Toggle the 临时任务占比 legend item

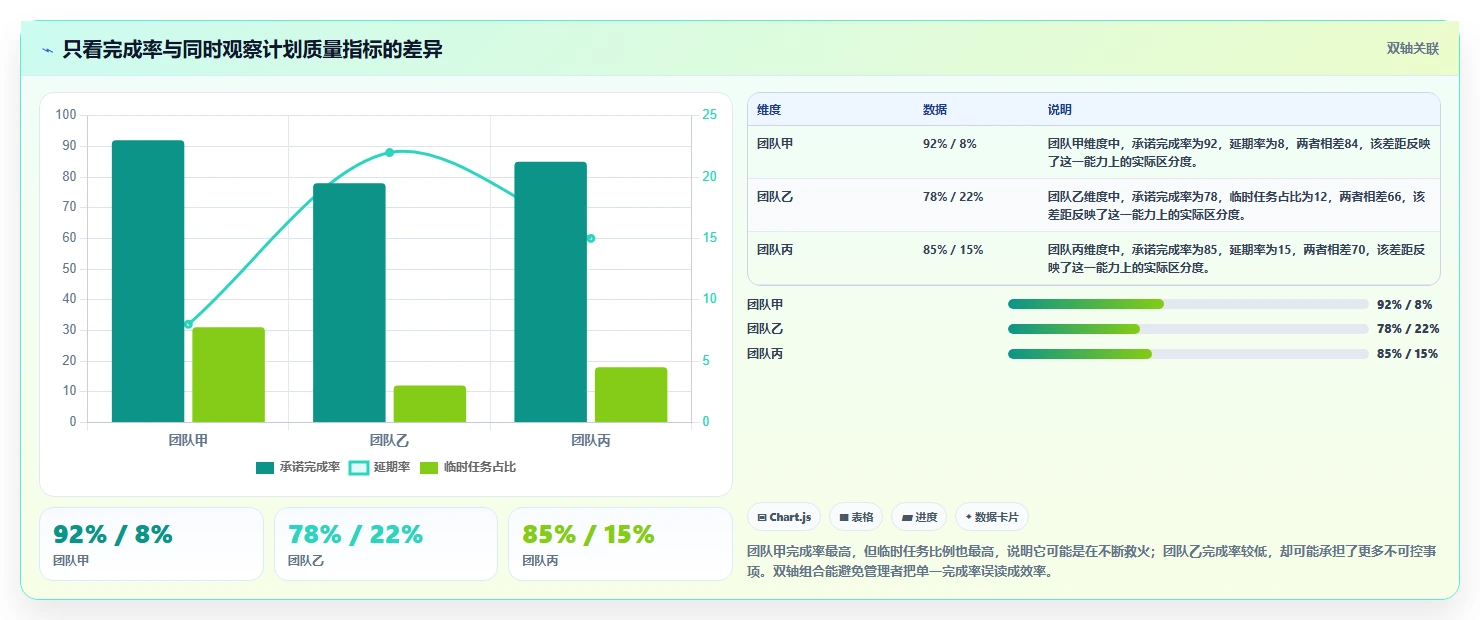[467, 467]
